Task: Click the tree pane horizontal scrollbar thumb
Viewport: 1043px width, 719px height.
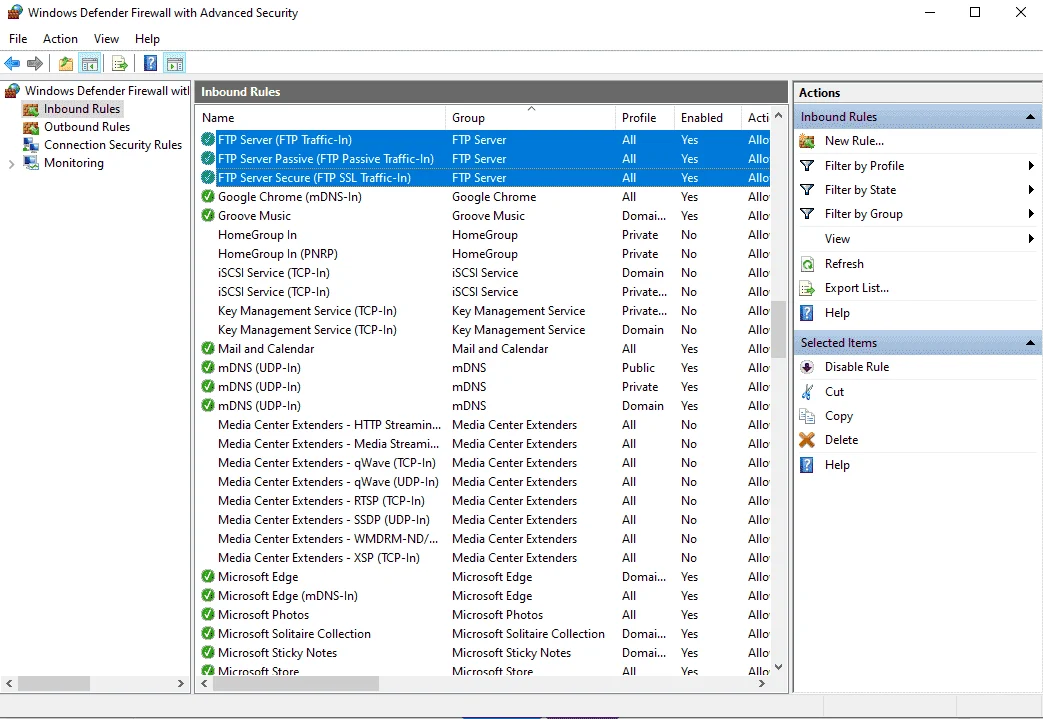Action: (x=54, y=683)
